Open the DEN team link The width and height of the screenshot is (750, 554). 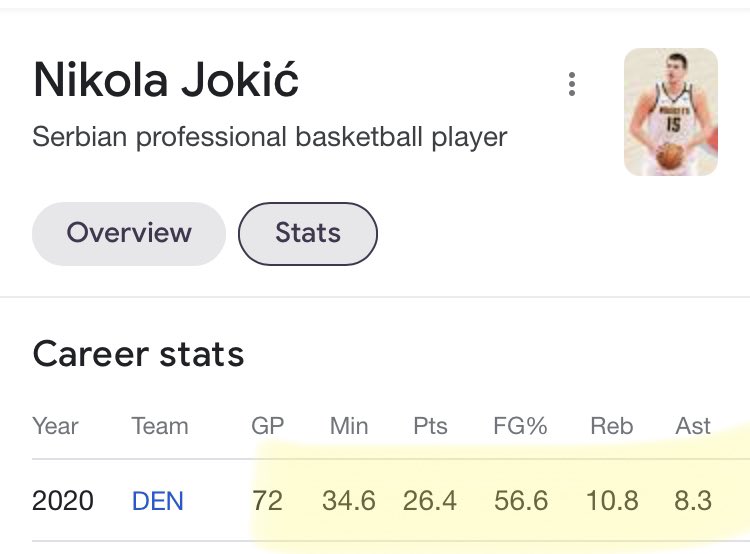pyautogui.click(x=157, y=501)
